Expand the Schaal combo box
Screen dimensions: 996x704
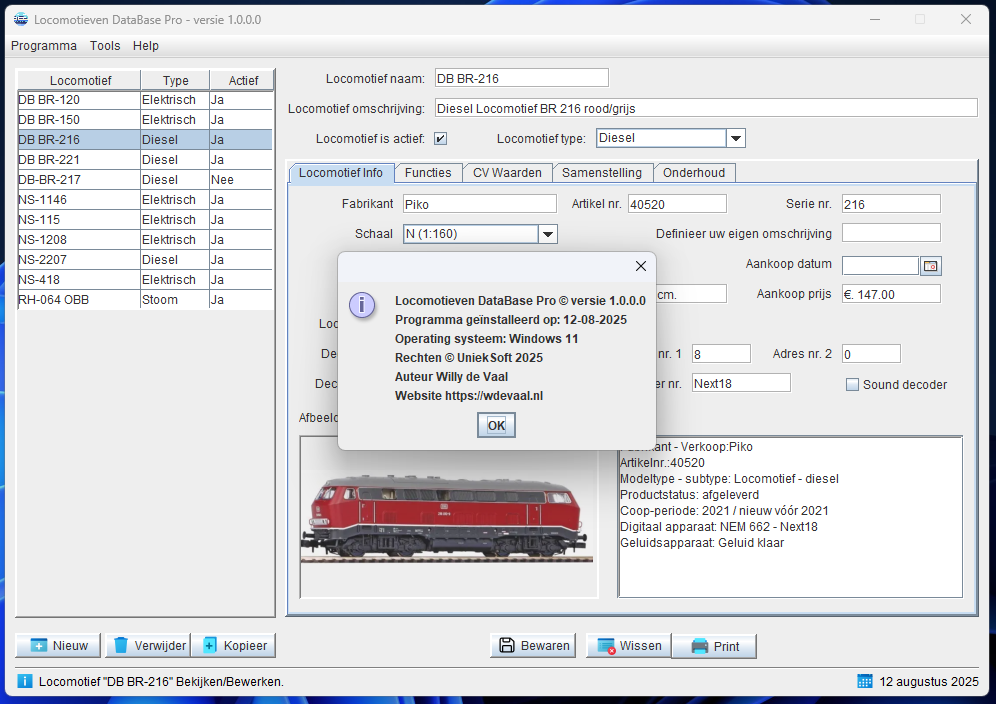coord(548,234)
